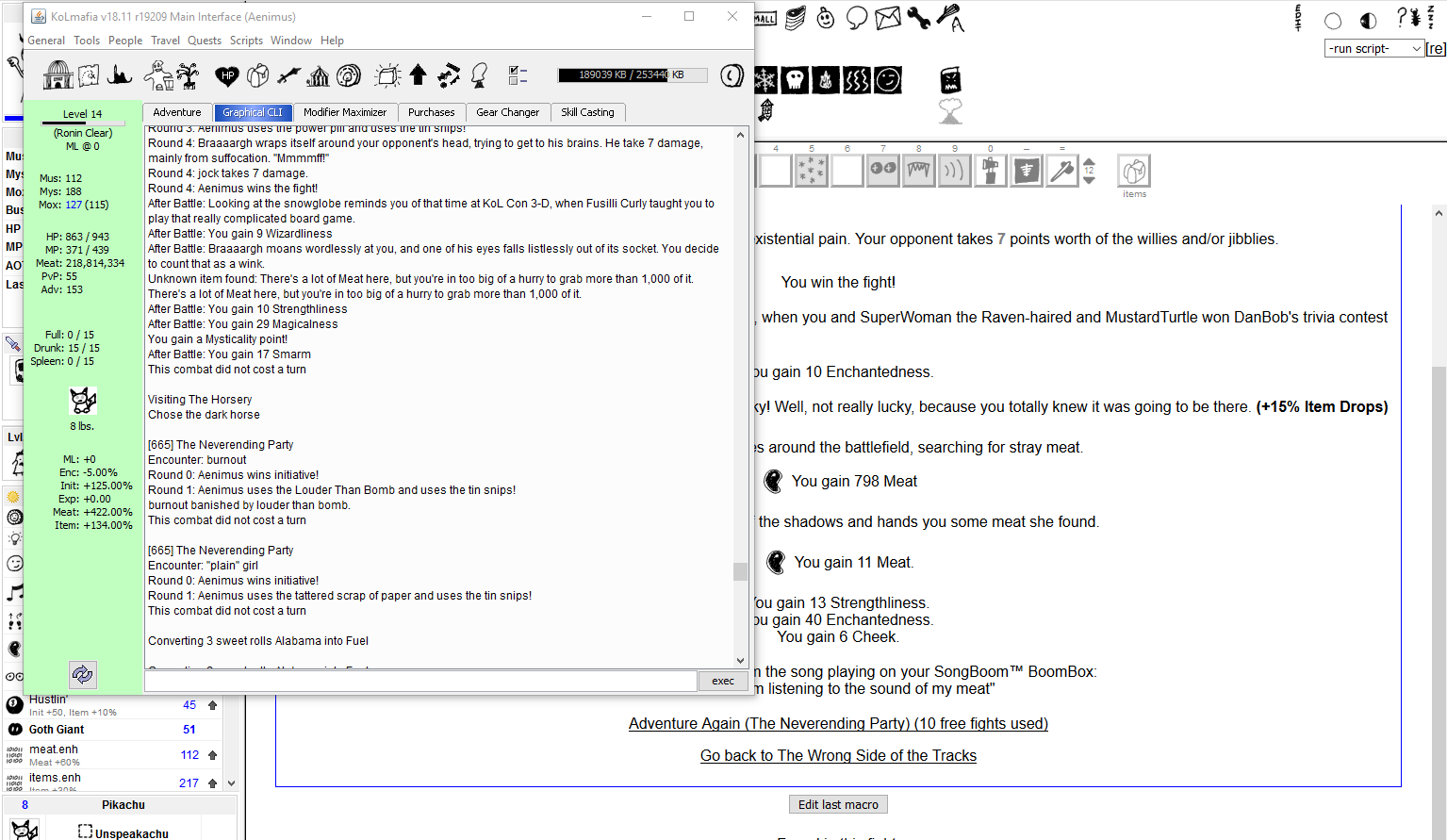Open the General menu
Screen dimensions: 1447x840
tap(46, 41)
